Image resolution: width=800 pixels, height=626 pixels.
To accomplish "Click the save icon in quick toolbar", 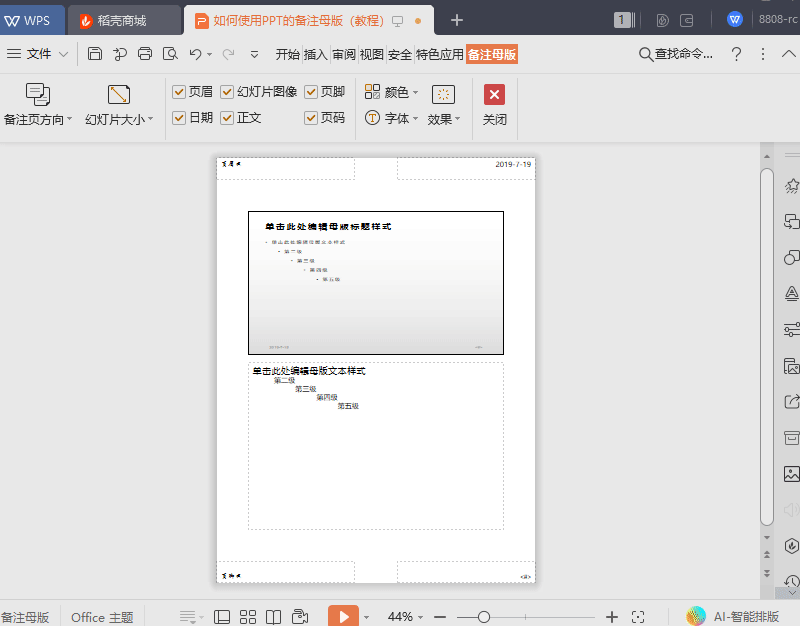I will (95, 54).
